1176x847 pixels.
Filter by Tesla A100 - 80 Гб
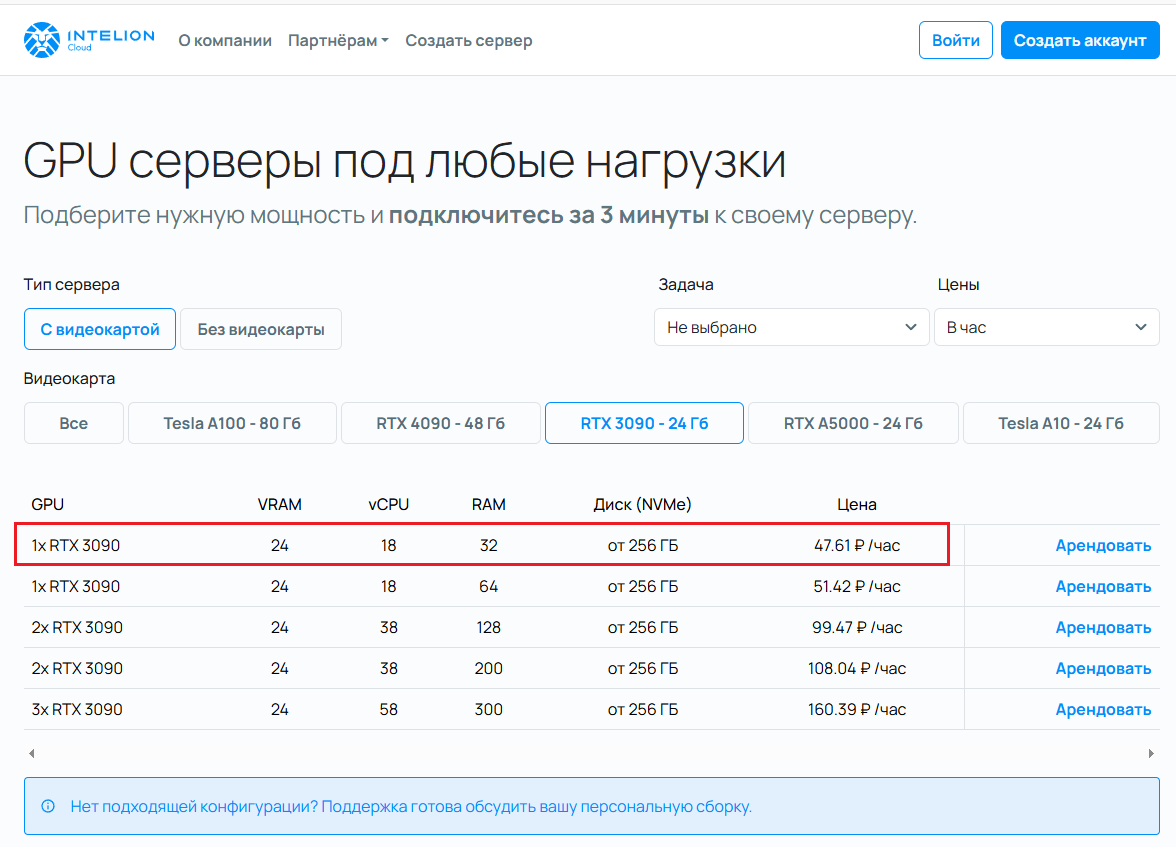[x=232, y=423]
